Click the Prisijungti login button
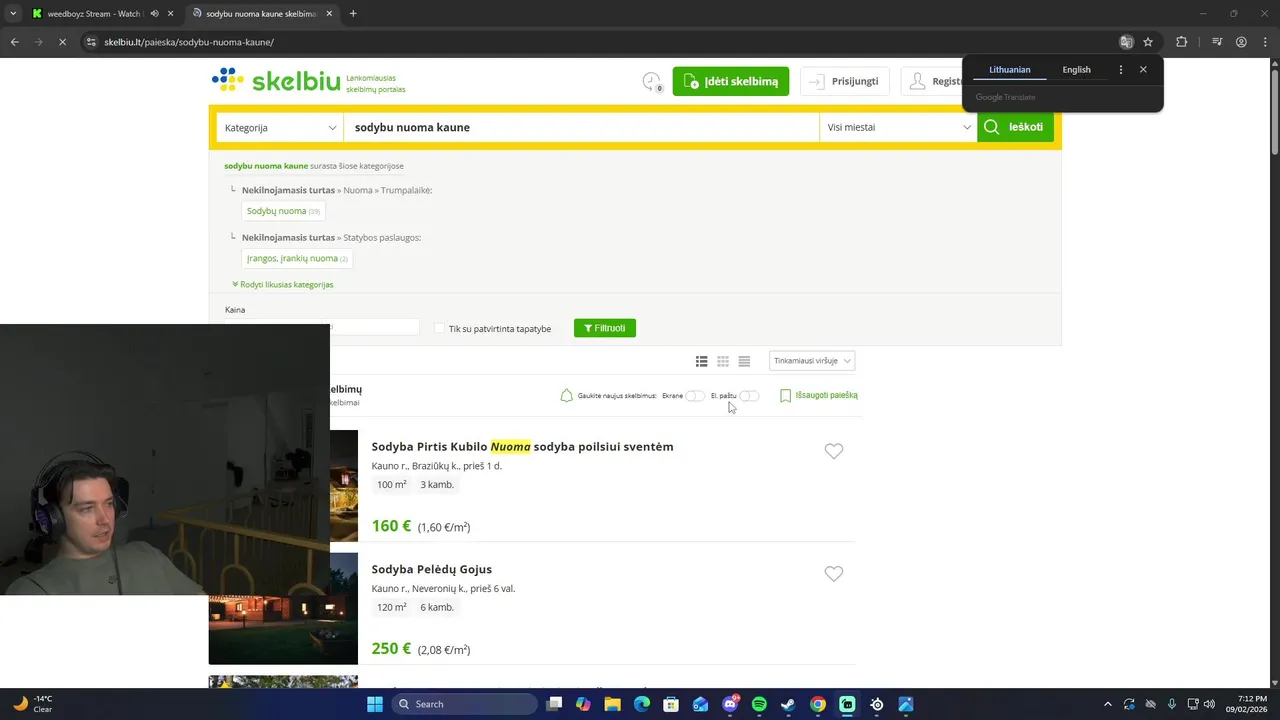Screen dimensions: 1280x720 tap(845, 82)
